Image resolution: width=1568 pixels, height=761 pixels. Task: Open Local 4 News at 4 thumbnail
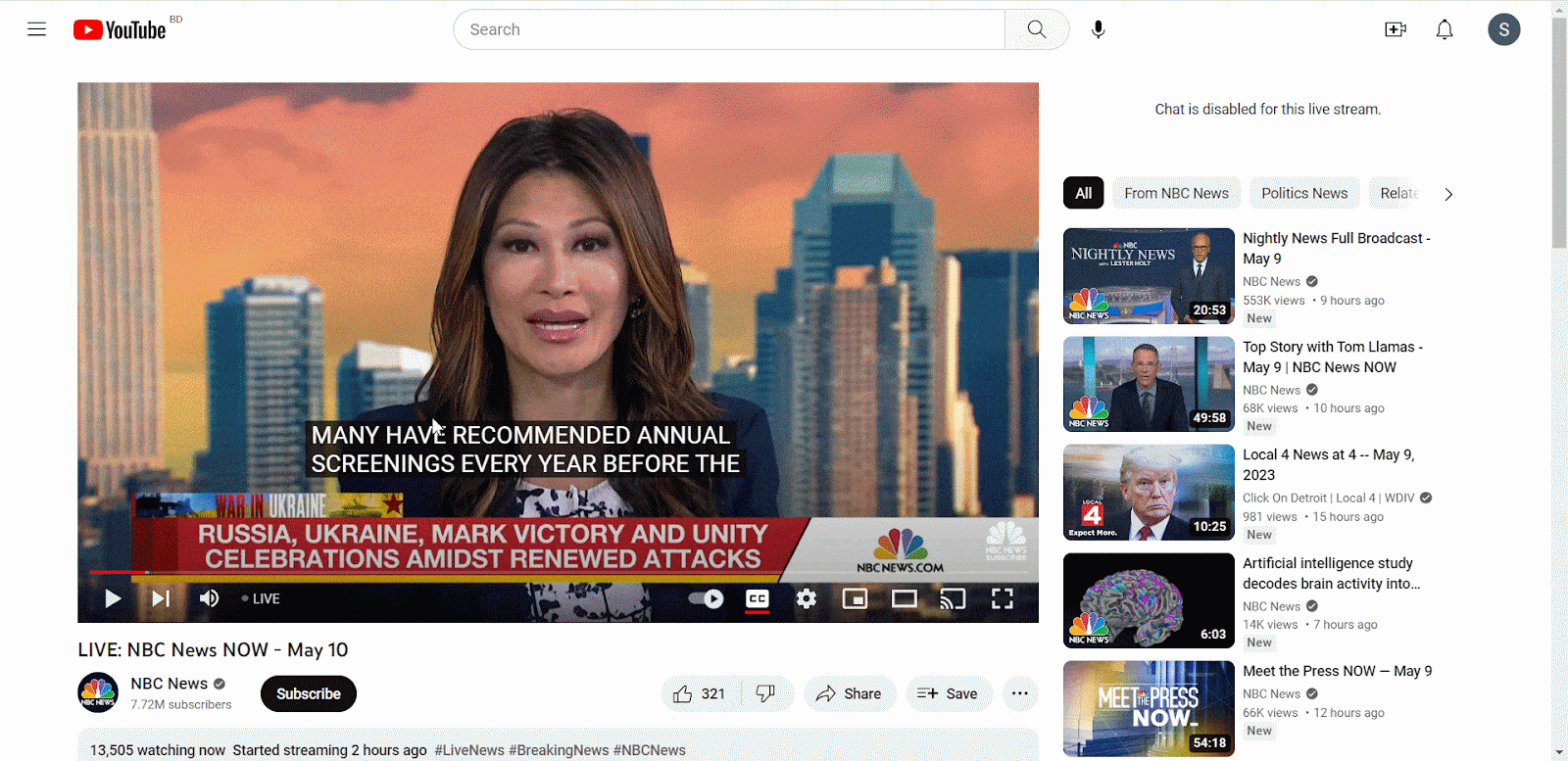[1149, 493]
